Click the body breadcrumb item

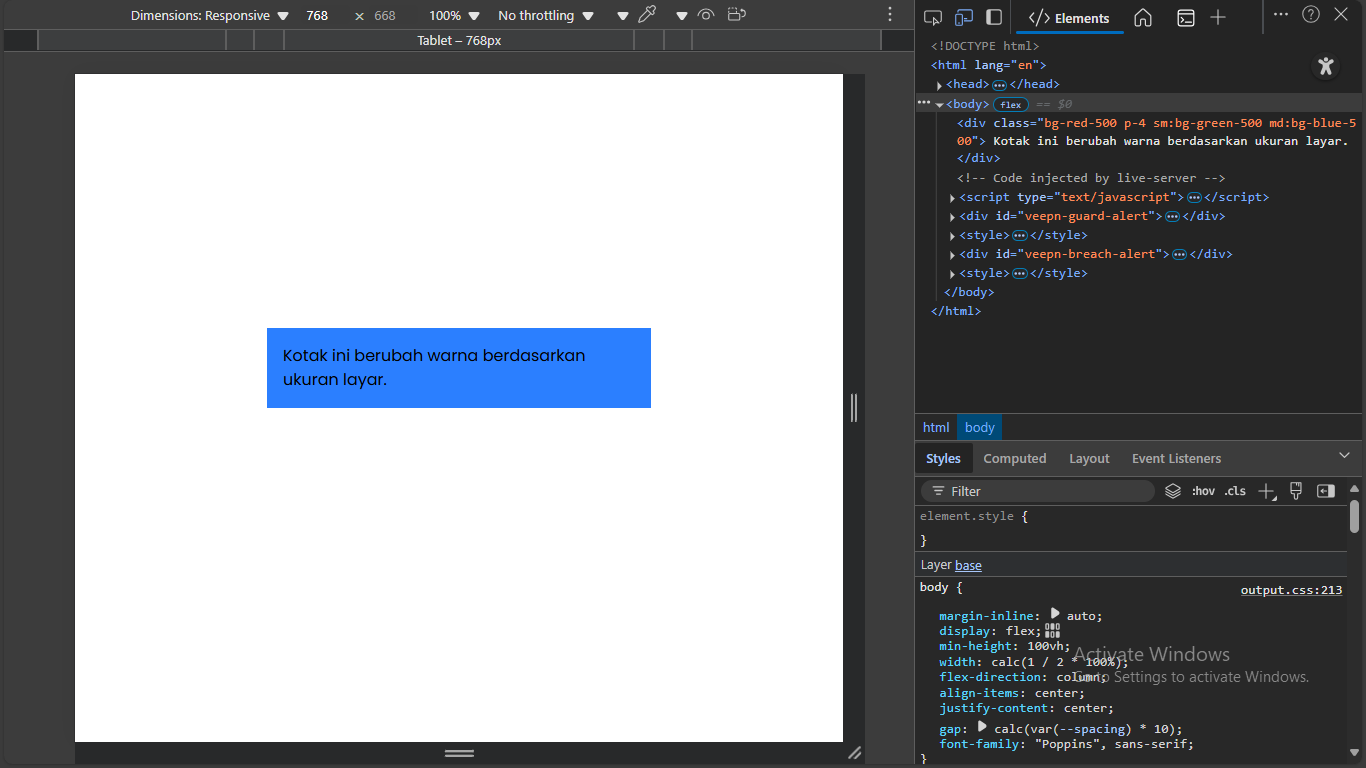(980, 427)
